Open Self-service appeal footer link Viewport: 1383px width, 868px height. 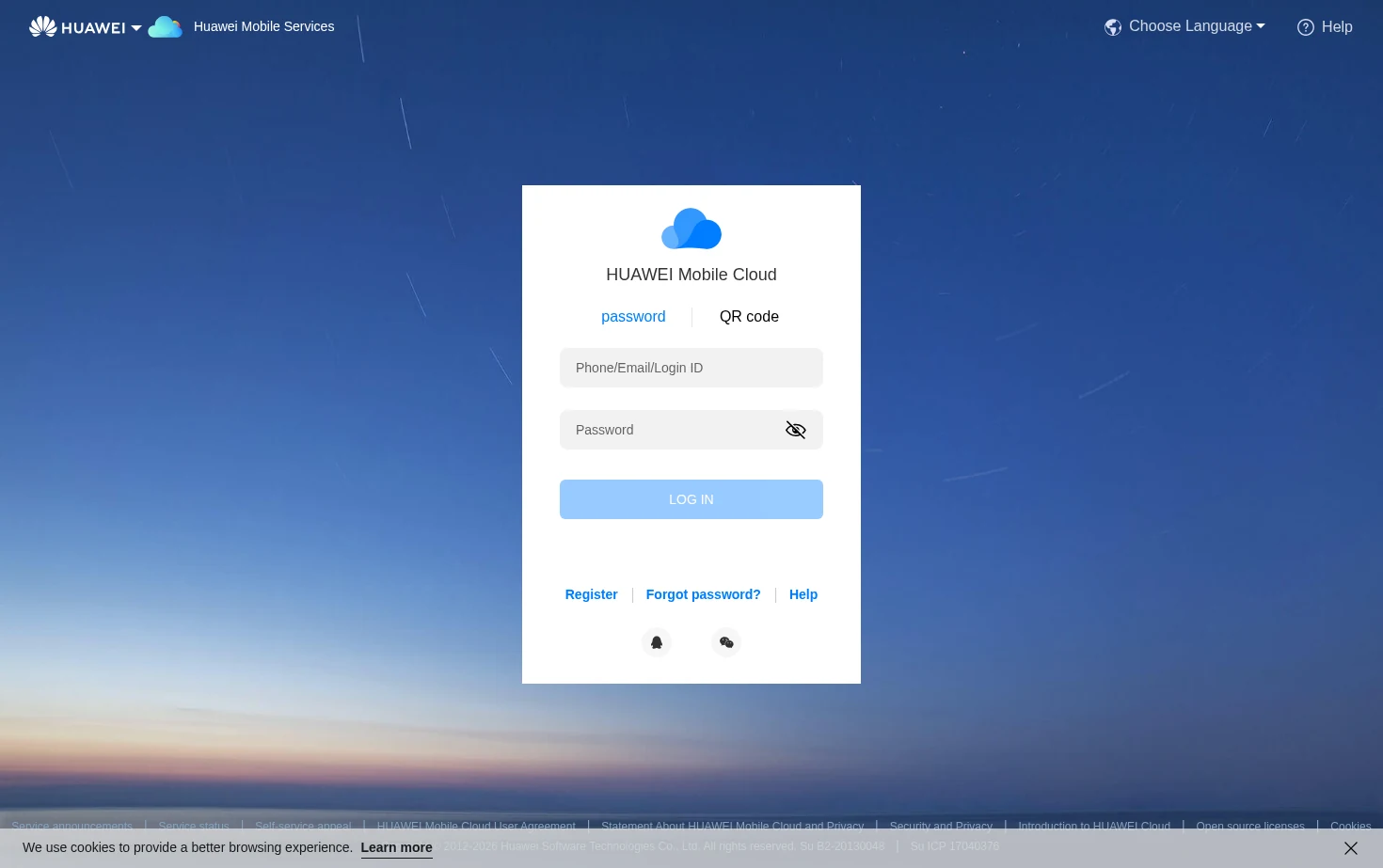[x=303, y=827]
